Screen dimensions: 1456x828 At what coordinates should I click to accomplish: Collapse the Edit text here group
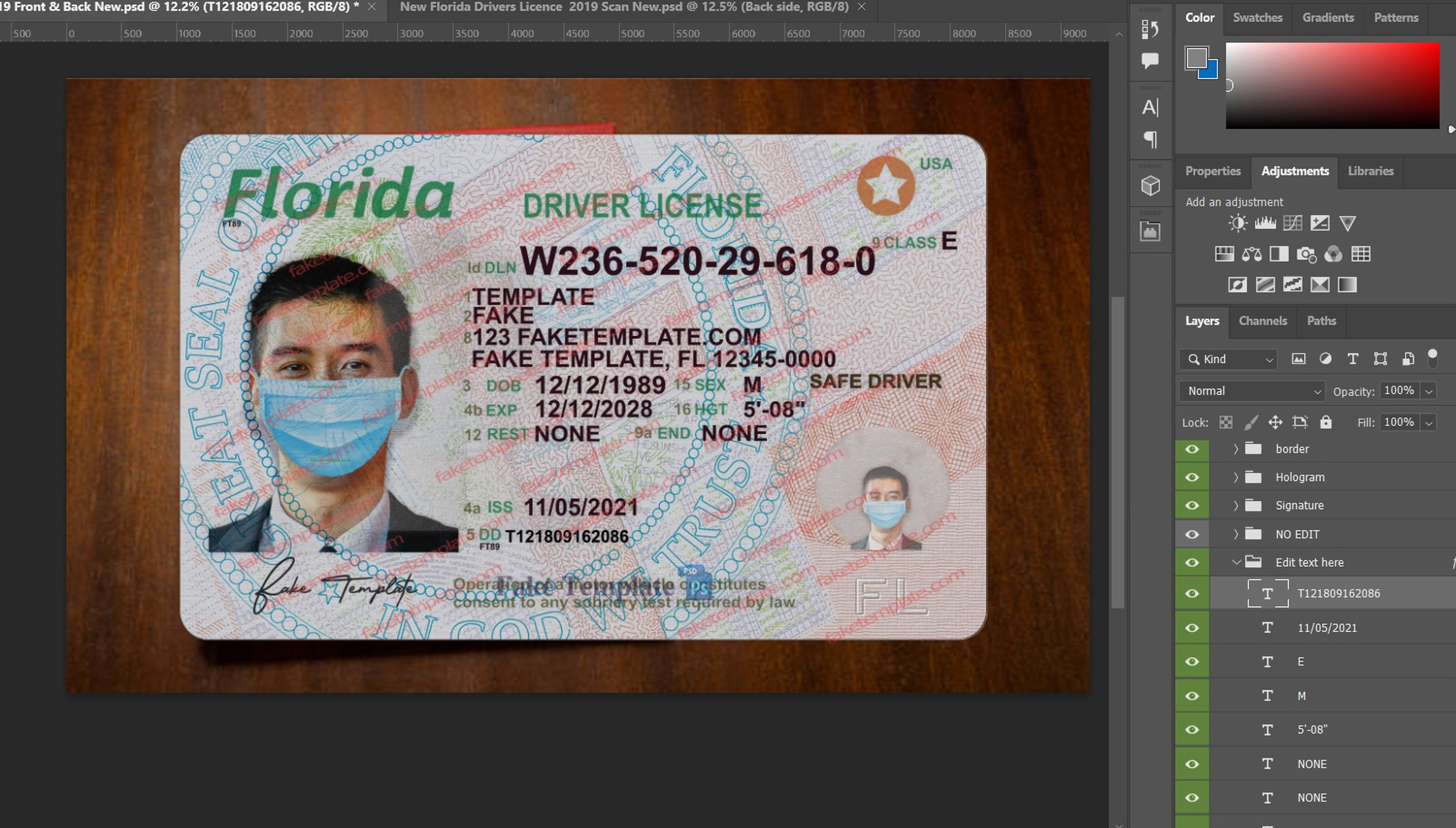tap(1236, 562)
